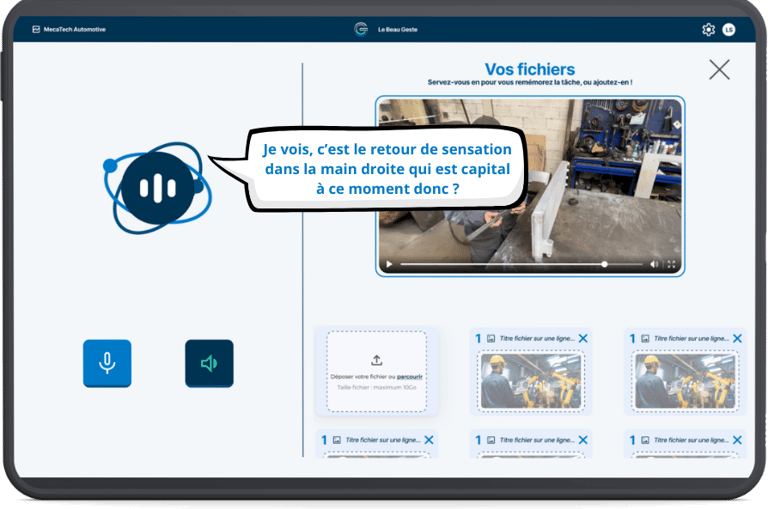Remove second-row left file card
The image size is (768, 509).
point(429,440)
